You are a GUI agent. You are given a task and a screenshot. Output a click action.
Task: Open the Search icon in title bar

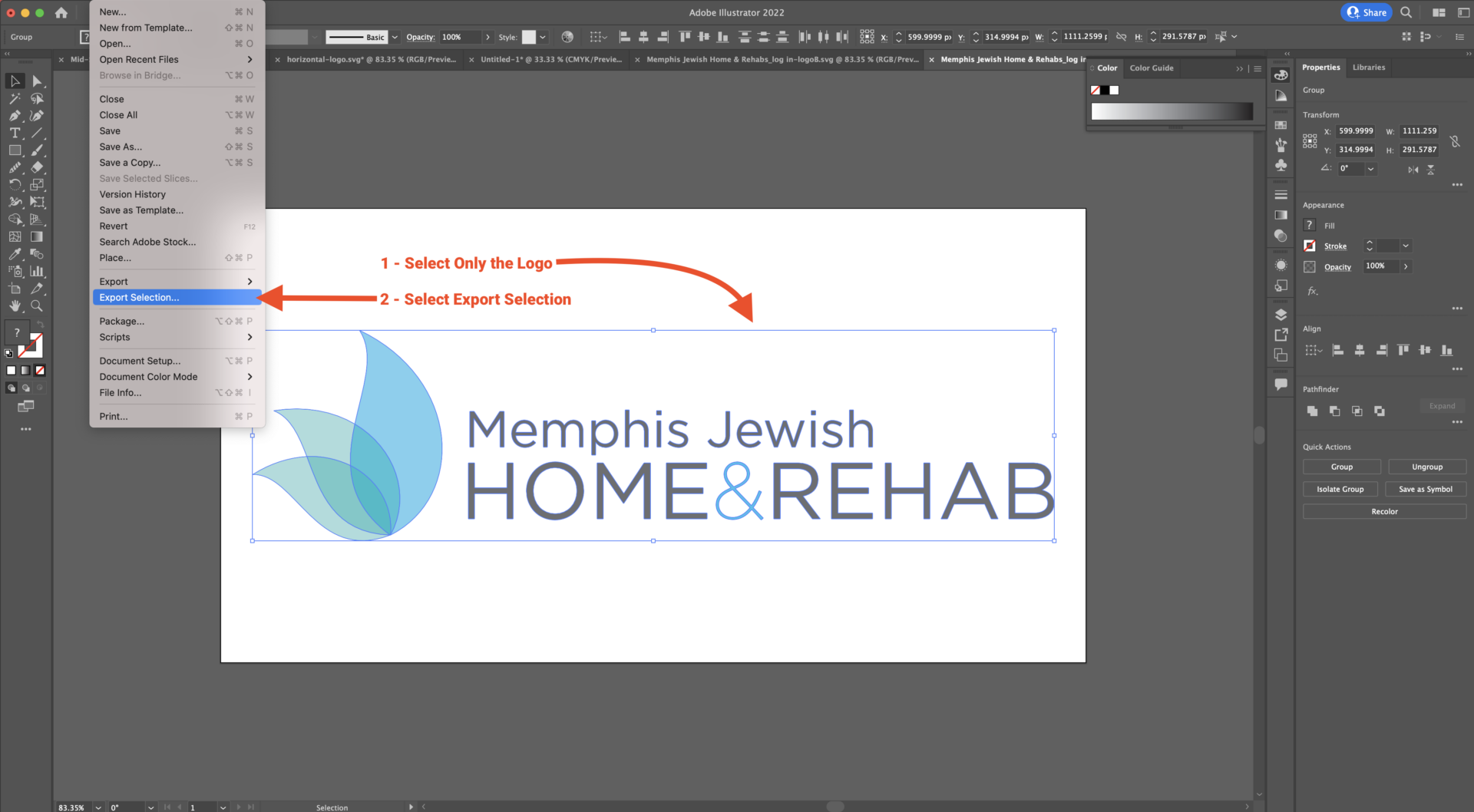click(x=1406, y=12)
